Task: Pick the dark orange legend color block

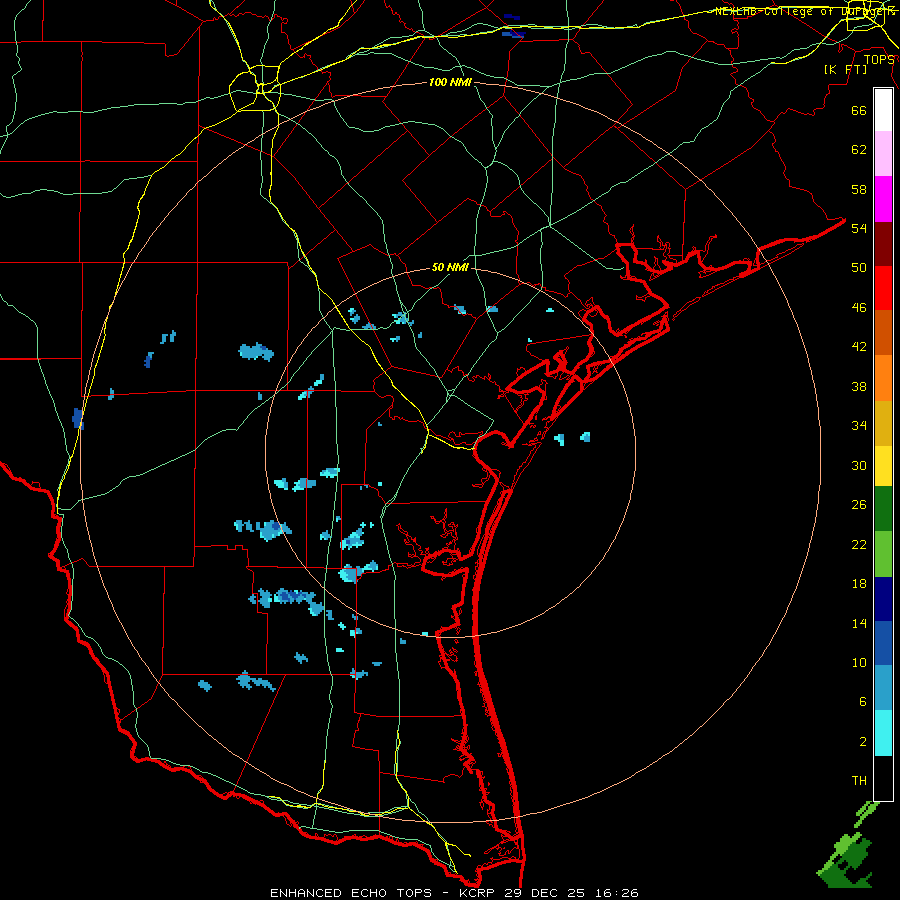Action: 883,333
